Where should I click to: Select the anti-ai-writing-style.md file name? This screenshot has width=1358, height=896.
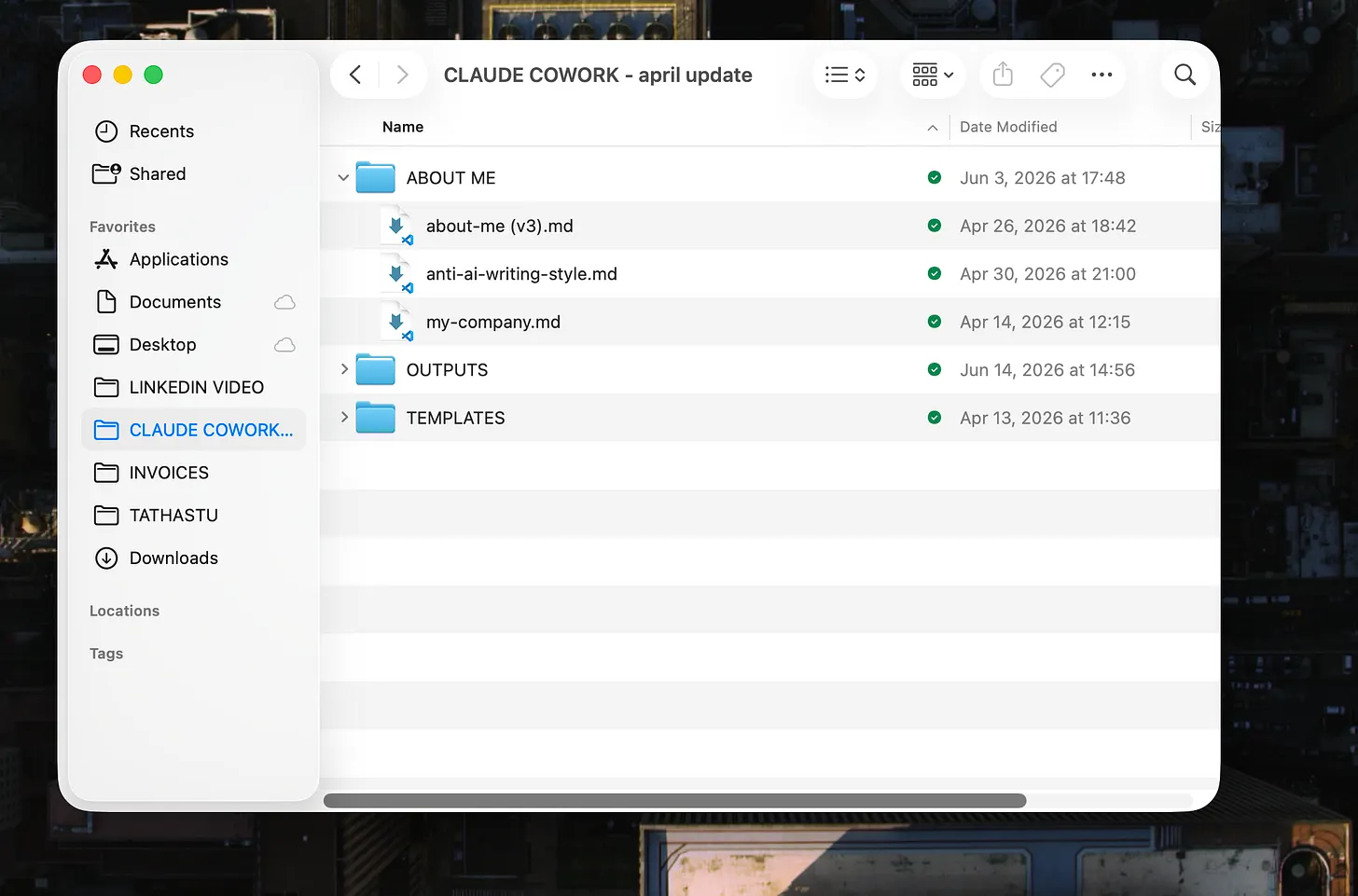coord(521,274)
